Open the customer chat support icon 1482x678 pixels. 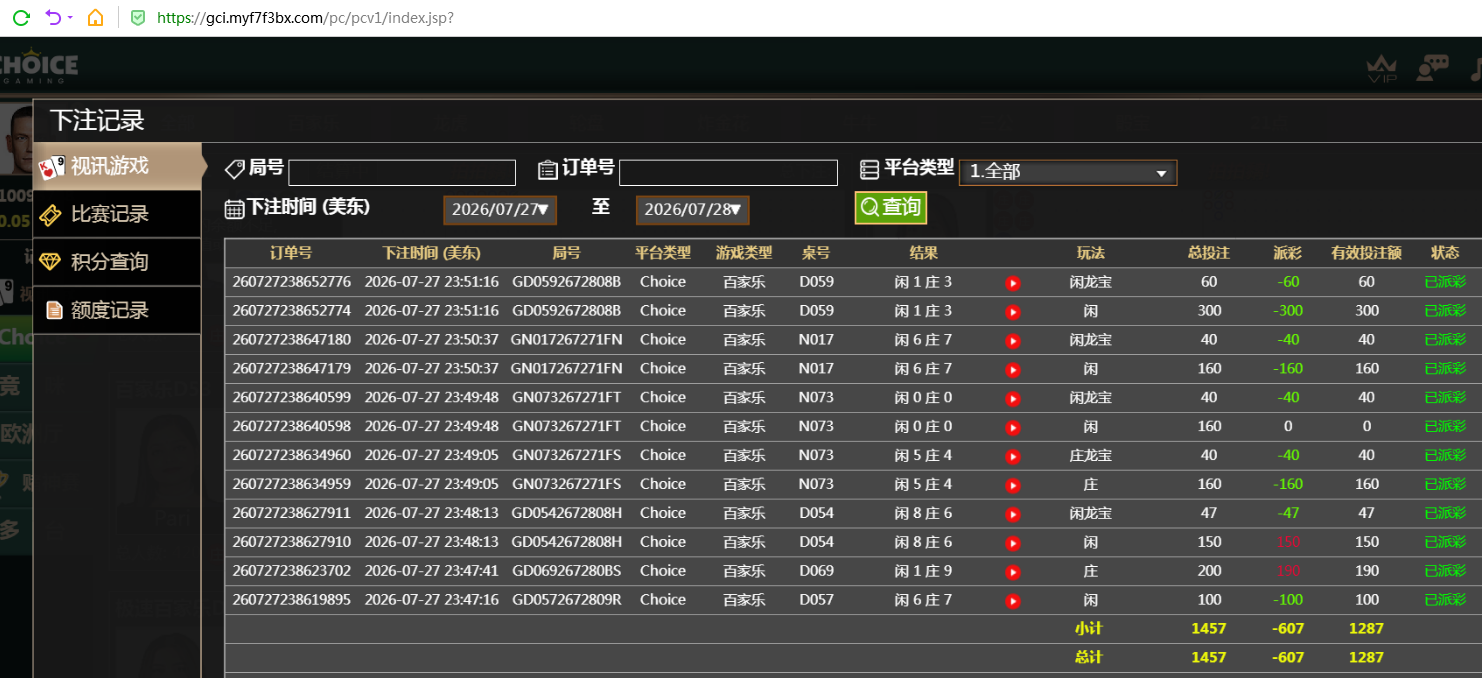click(1432, 68)
